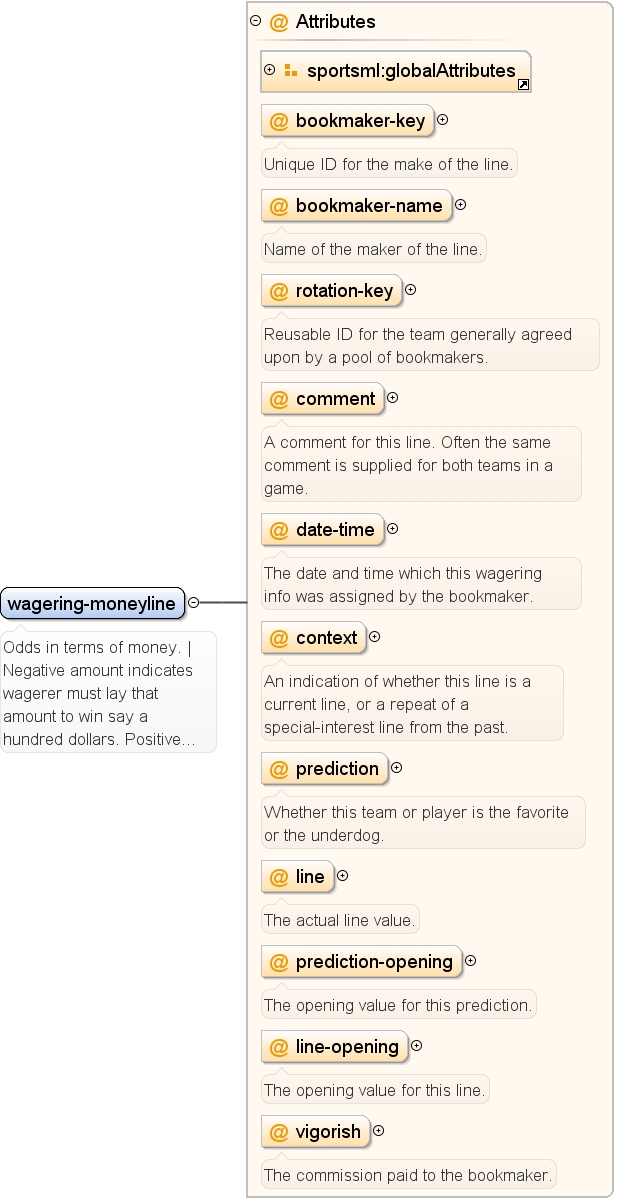Expand the context attribute plus icon

point(374,636)
